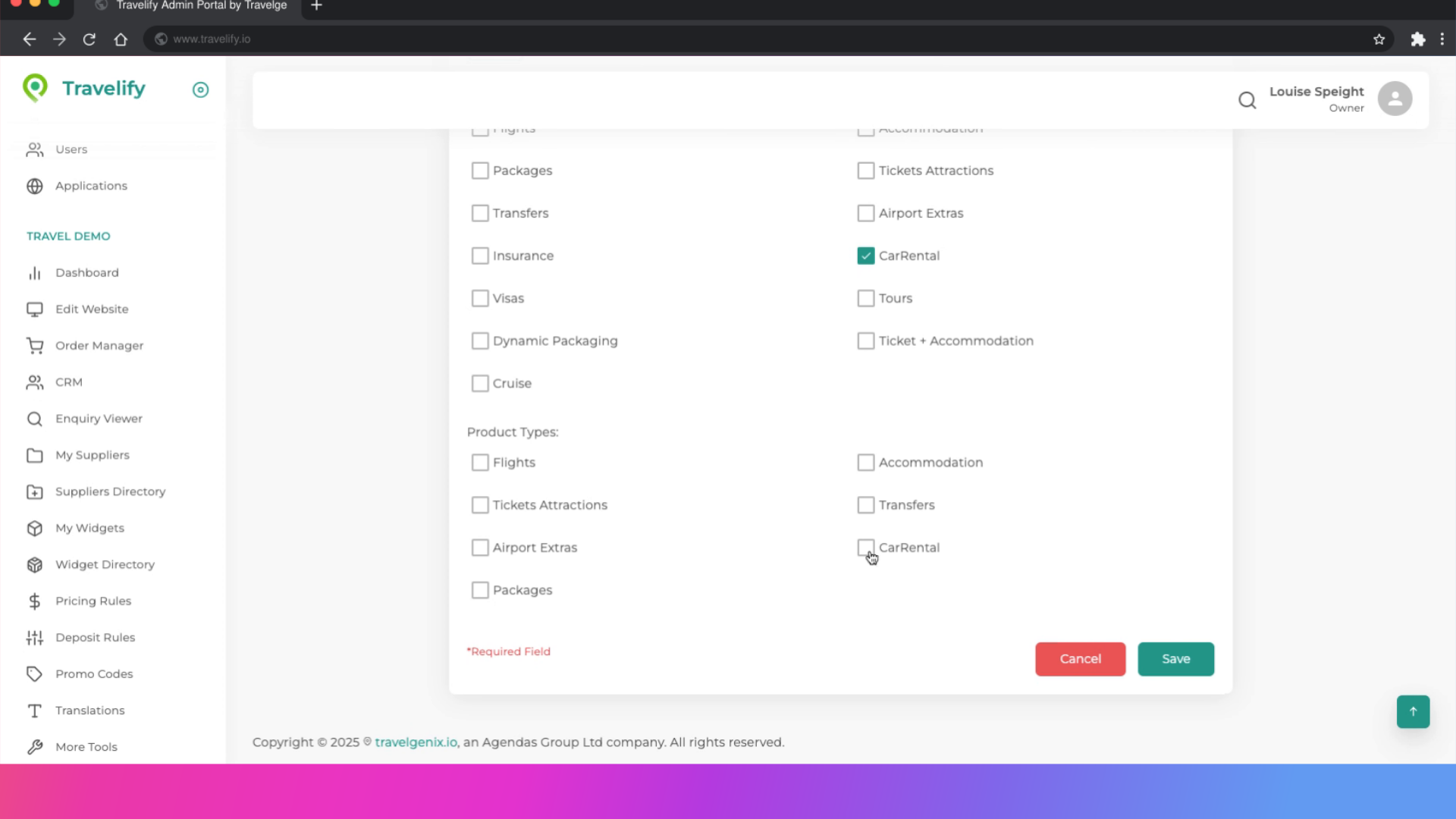Tick Dynamic Packaging checkbox
Image resolution: width=1456 pixels, height=819 pixels.
[x=480, y=341]
